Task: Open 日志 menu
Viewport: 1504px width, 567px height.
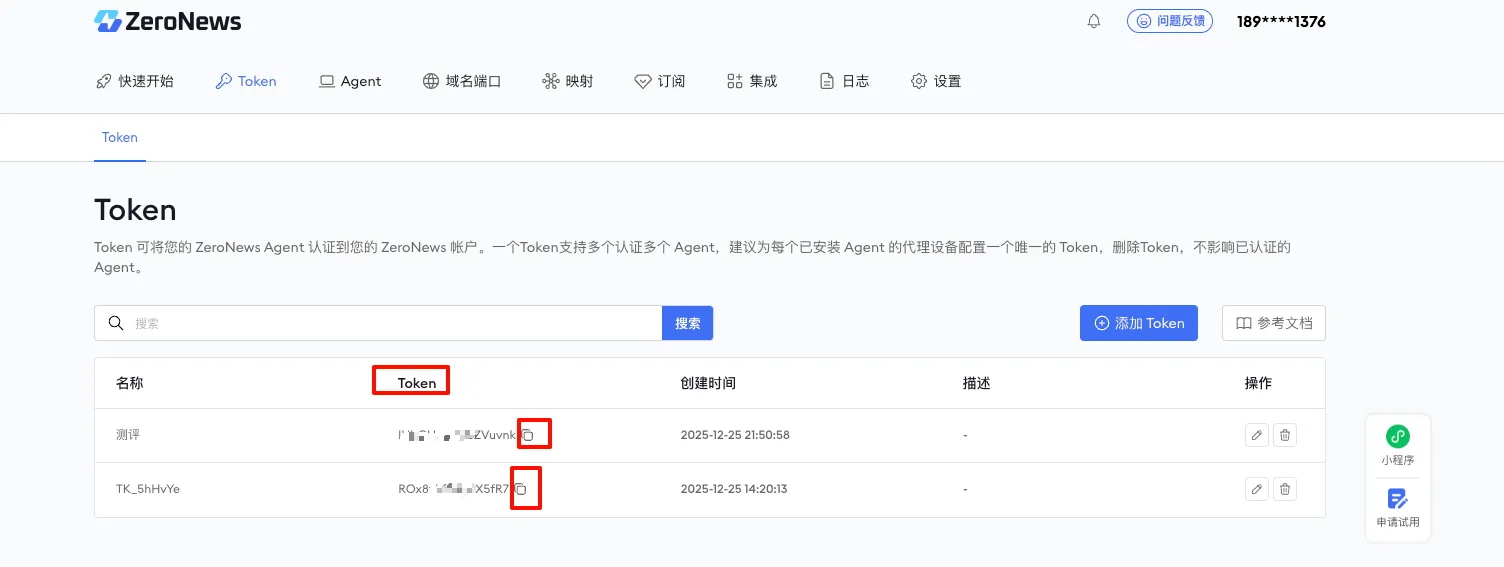Action: pyautogui.click(x=844, y=81)
